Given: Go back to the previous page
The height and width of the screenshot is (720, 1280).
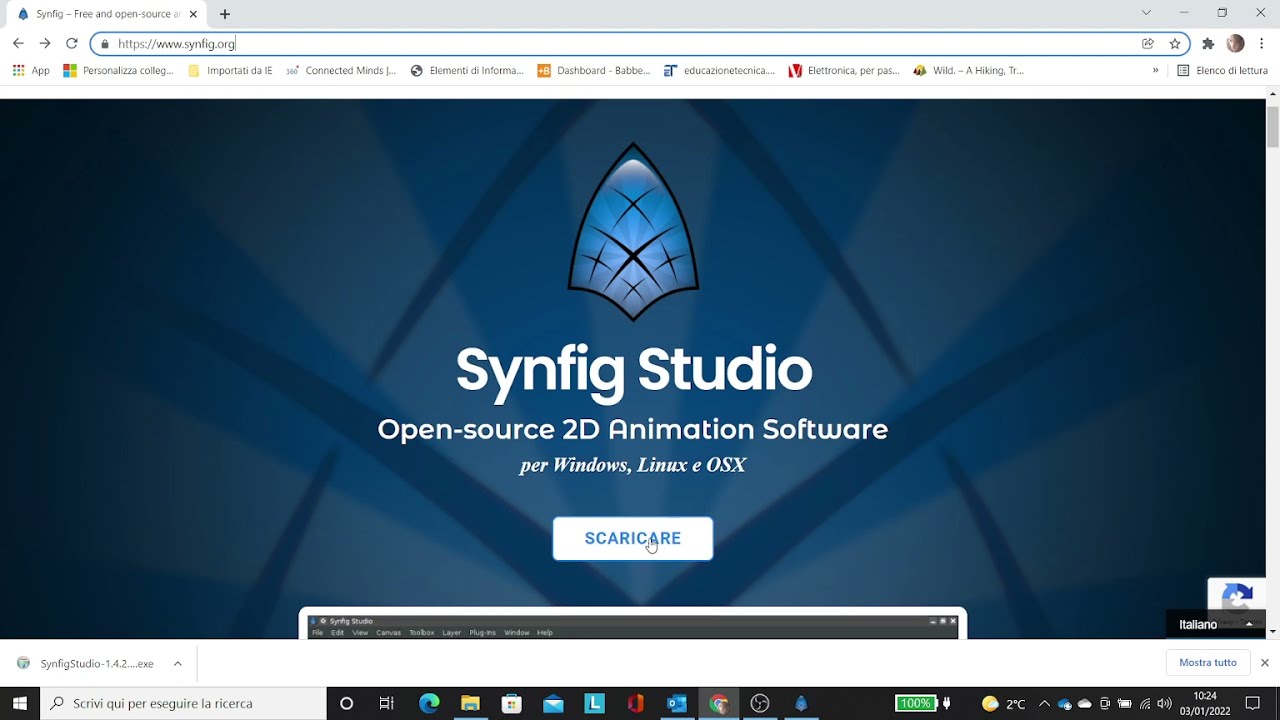Looking at the screenshot, I should pyautogui.click(x=18, y=43).
